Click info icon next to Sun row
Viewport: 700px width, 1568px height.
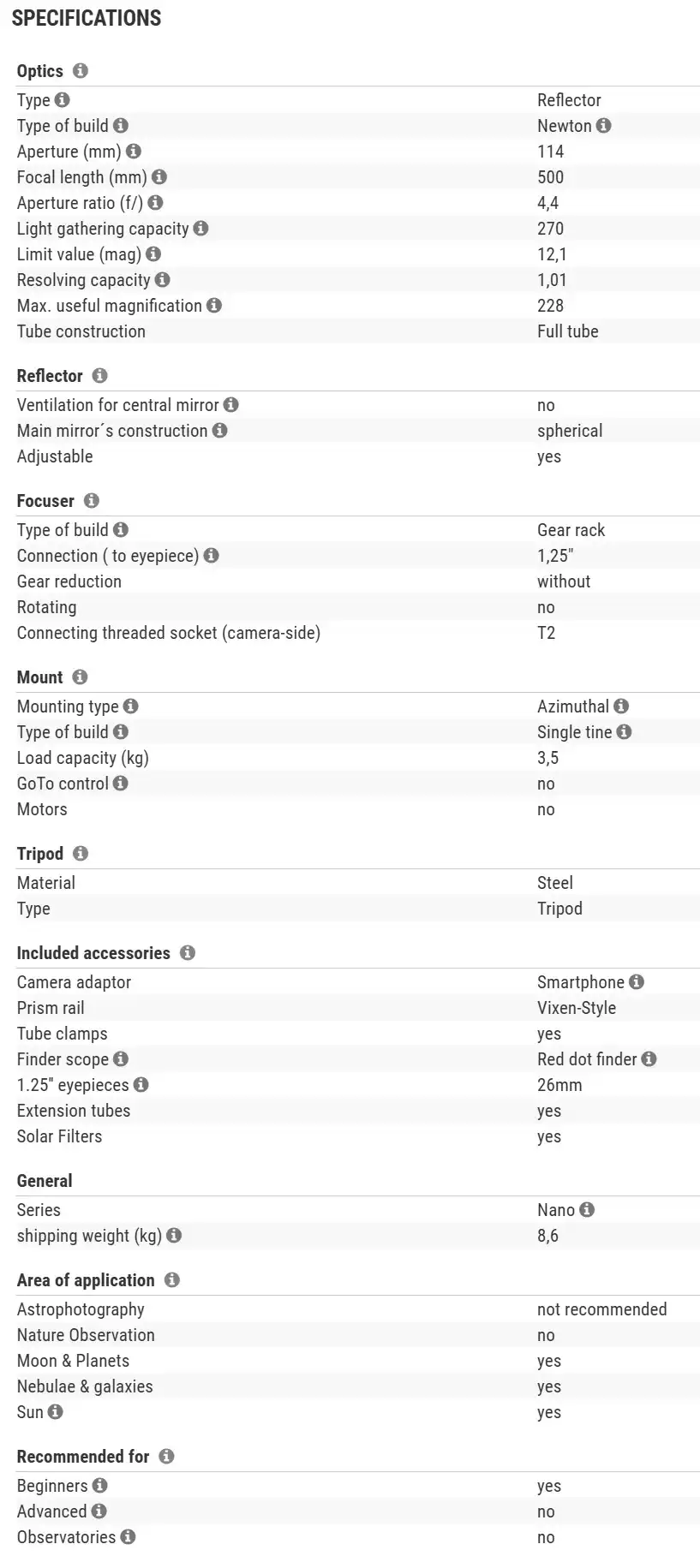tap(56, 1412)
